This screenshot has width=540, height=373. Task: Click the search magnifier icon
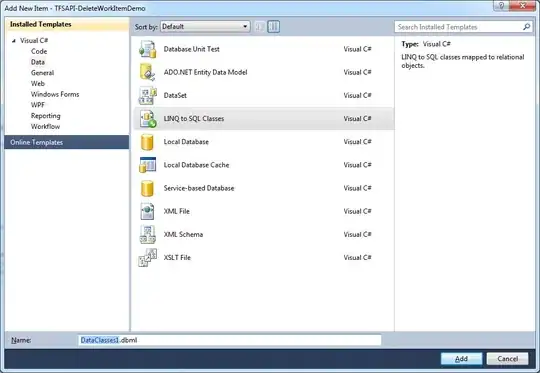pos(526,27)
